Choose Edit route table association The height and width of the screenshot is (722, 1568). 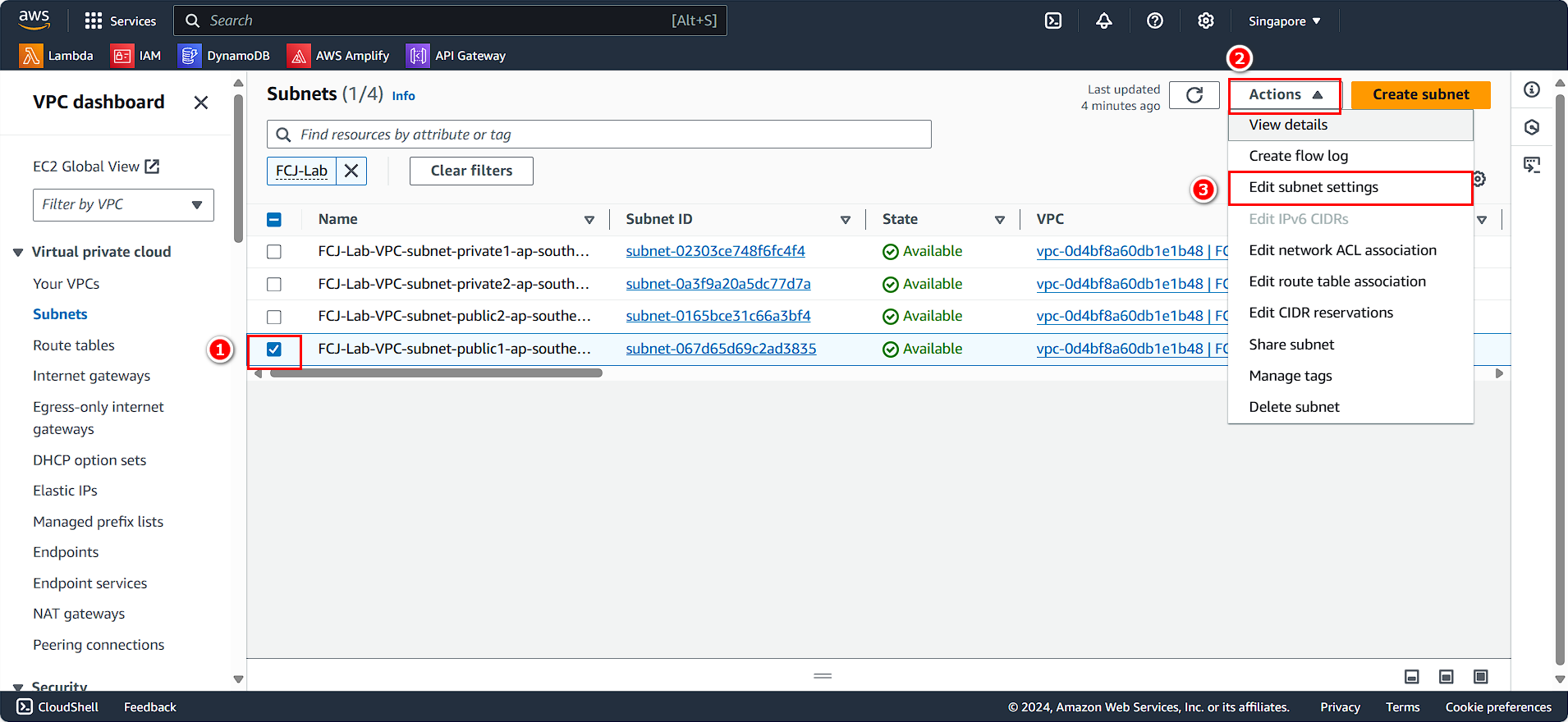[x=1350, y=281]
